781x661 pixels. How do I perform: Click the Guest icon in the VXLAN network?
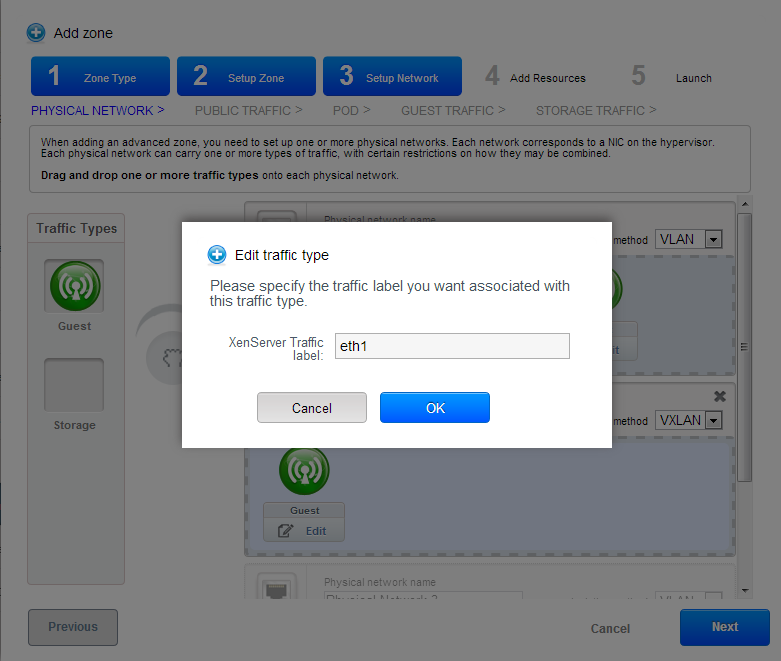pos(304,470)
